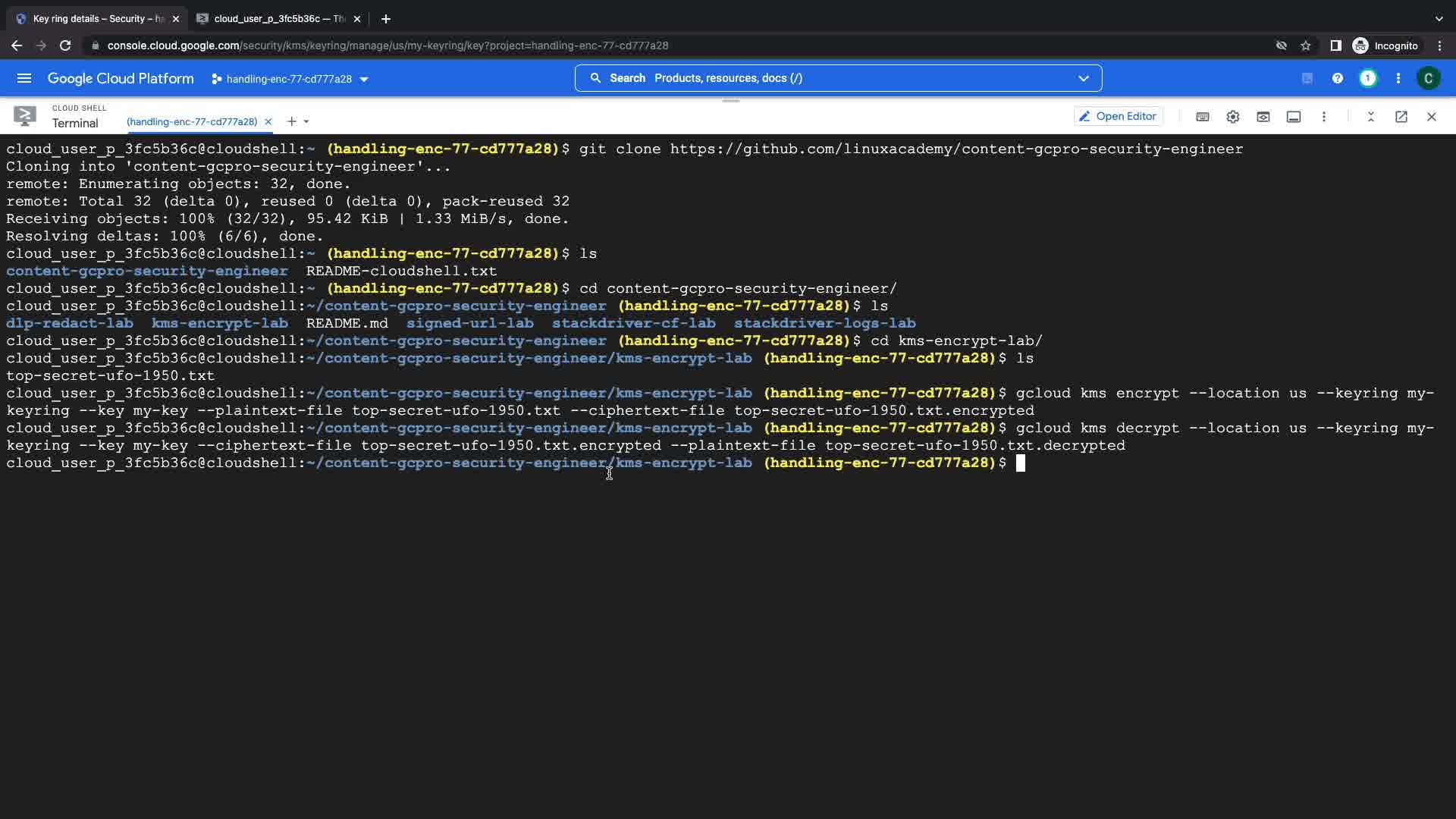Open the Google Cloud navigation menu

click(x=24, y=78)
